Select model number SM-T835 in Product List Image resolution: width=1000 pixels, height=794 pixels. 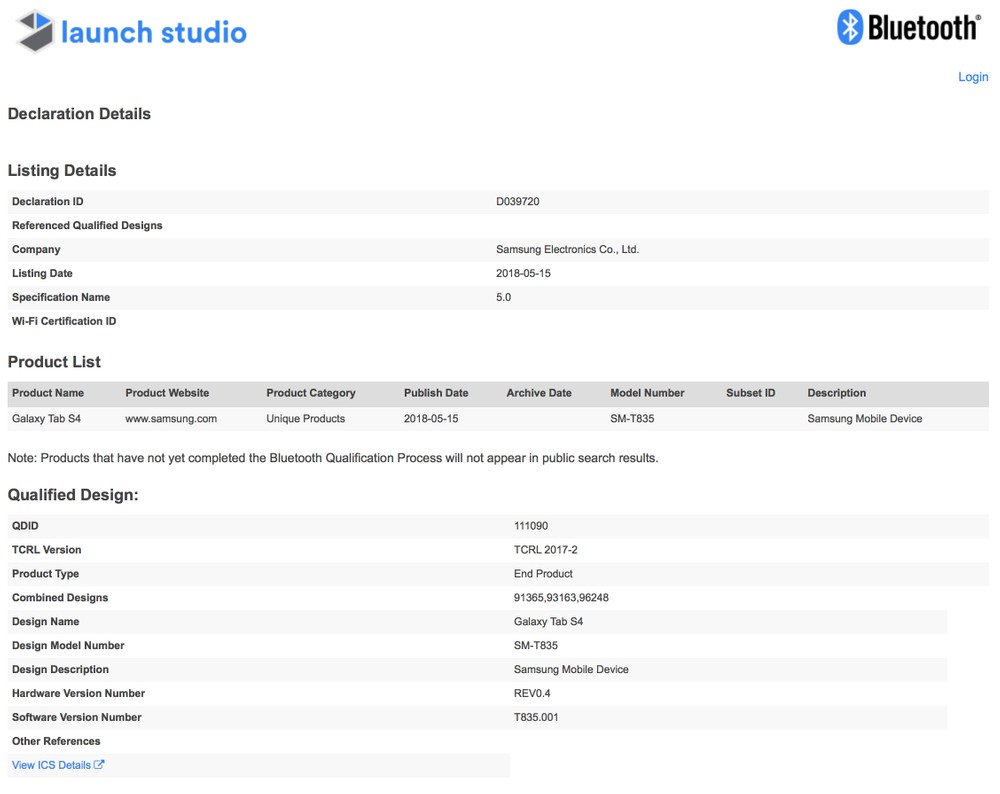click(x=632, y=418)
